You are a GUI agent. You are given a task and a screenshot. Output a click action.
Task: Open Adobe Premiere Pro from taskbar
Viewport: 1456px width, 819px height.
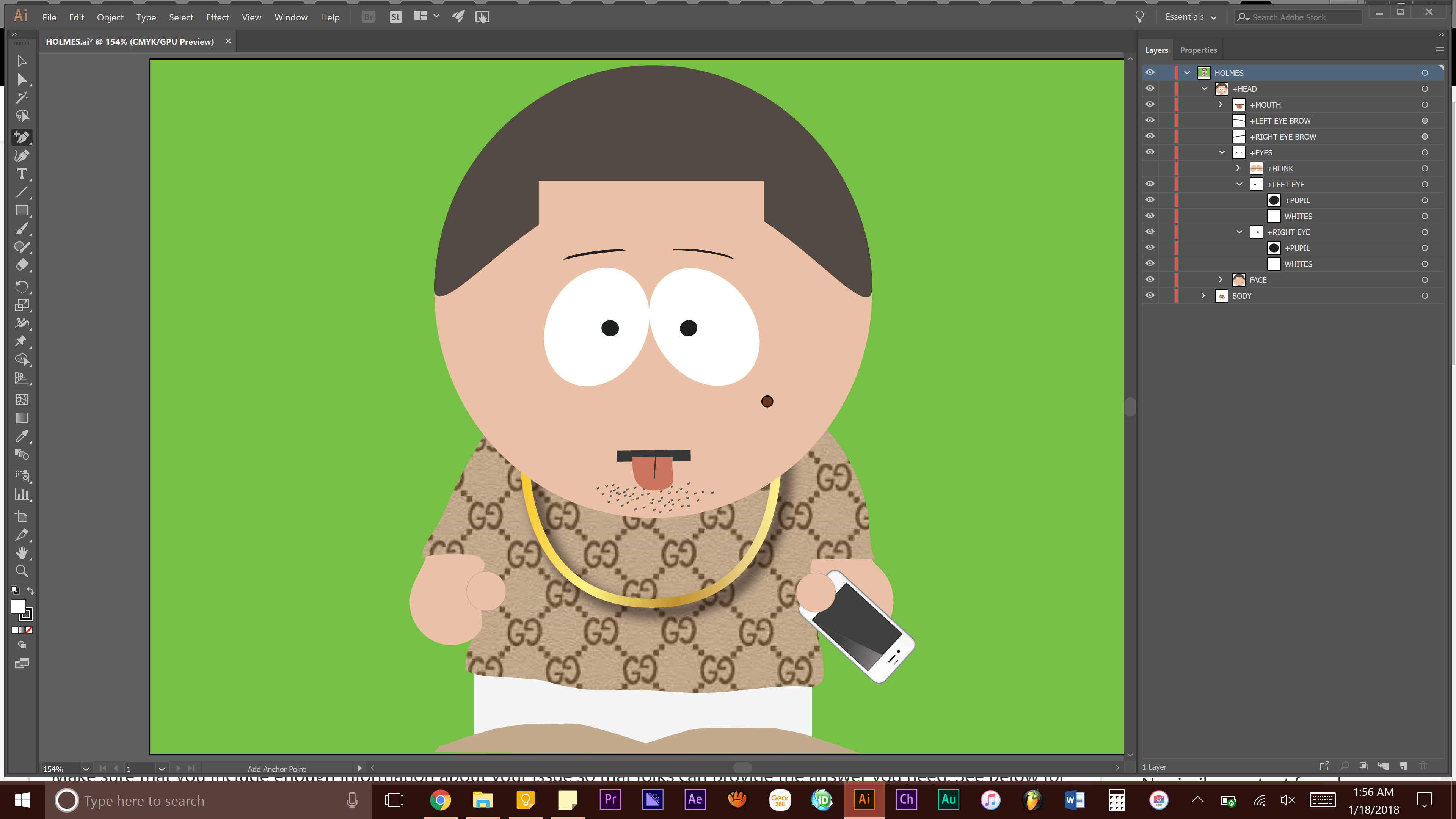click(x=610, y=800)
